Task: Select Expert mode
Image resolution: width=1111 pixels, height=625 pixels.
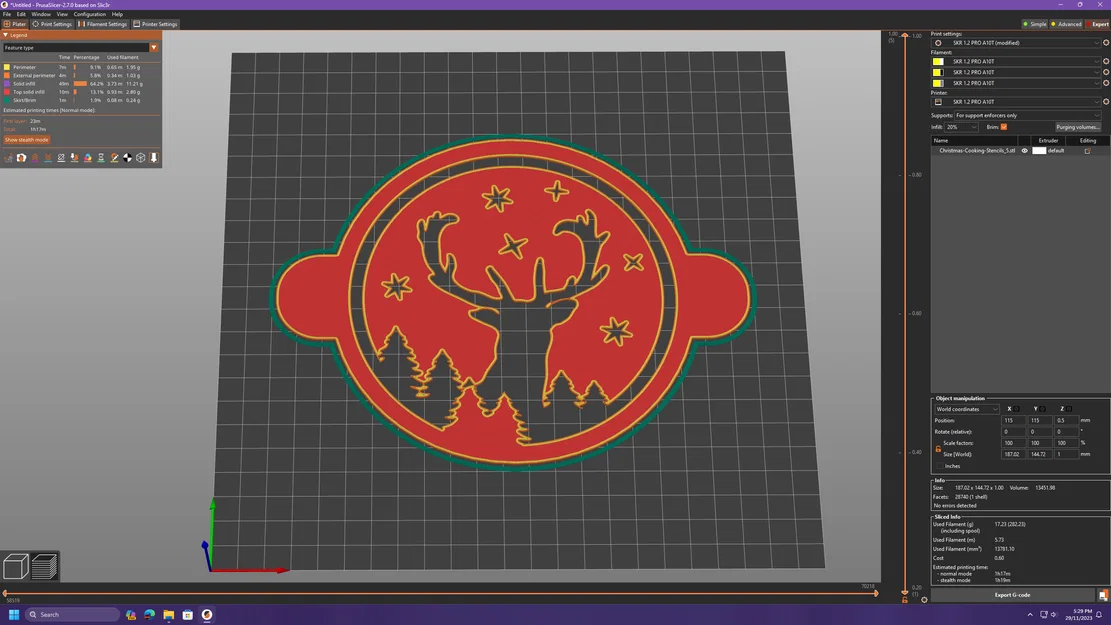Action: [1098, 24]
